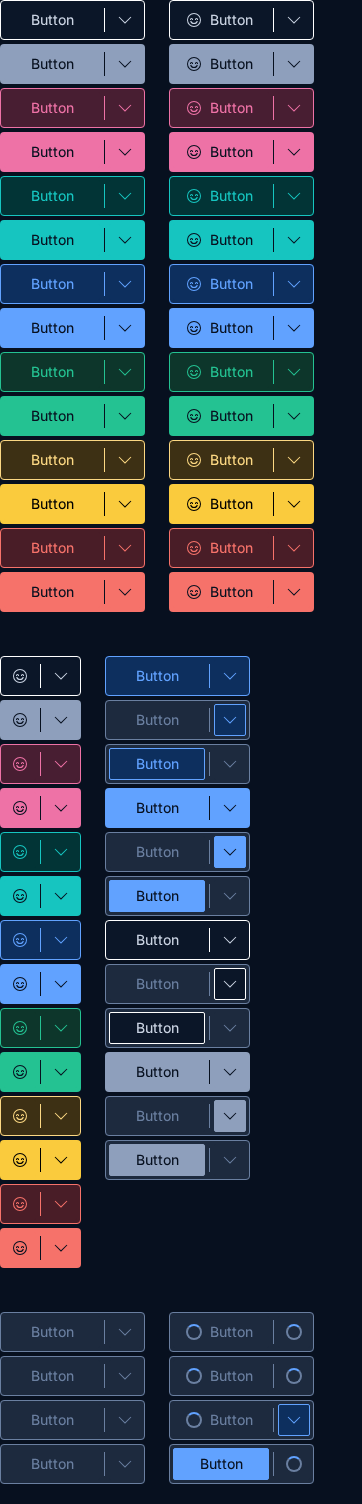Click smiley on icon-only solid red button
Viewport: 362px width, 1504px height.
(x=20, y=1248)
